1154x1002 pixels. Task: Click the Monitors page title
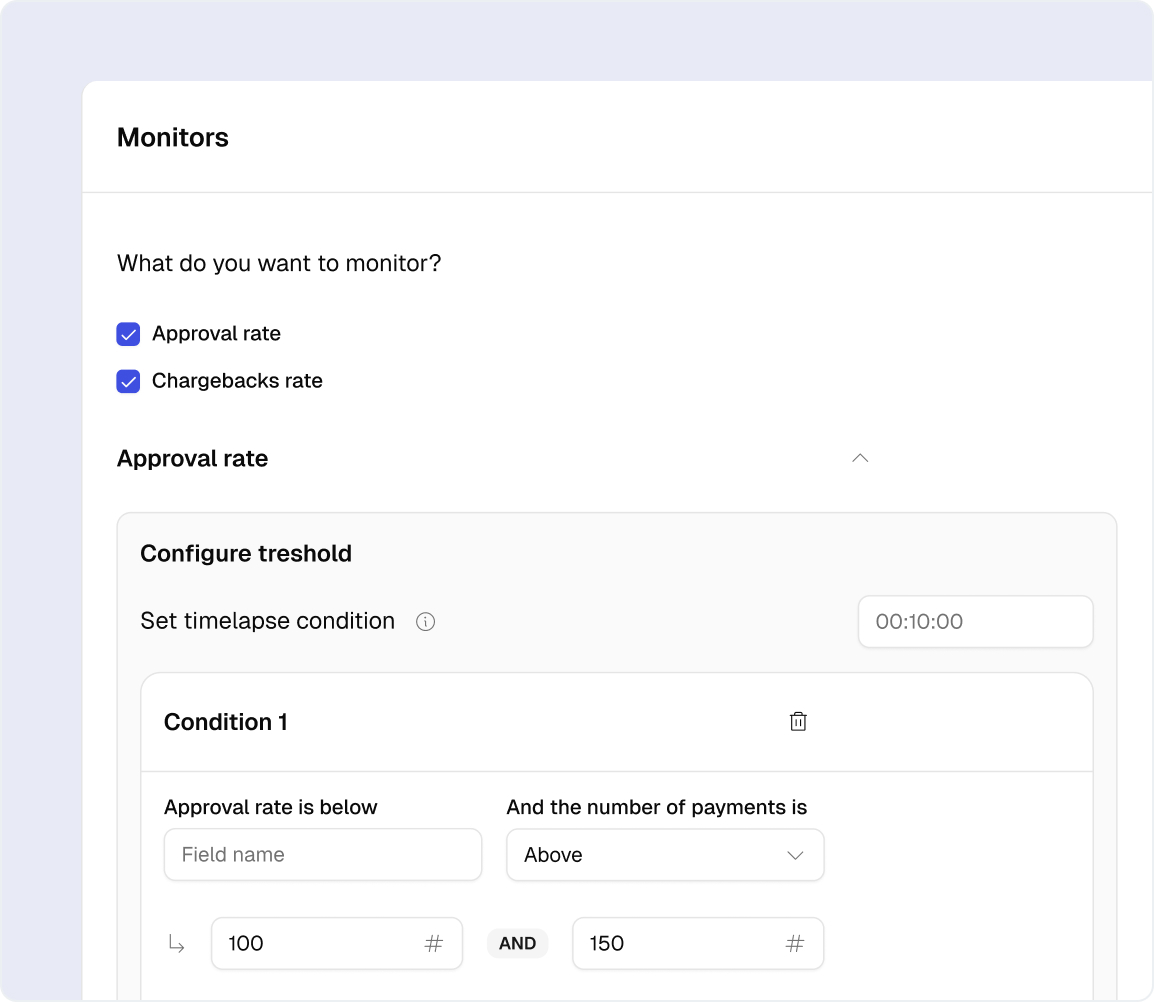[173, 138]
